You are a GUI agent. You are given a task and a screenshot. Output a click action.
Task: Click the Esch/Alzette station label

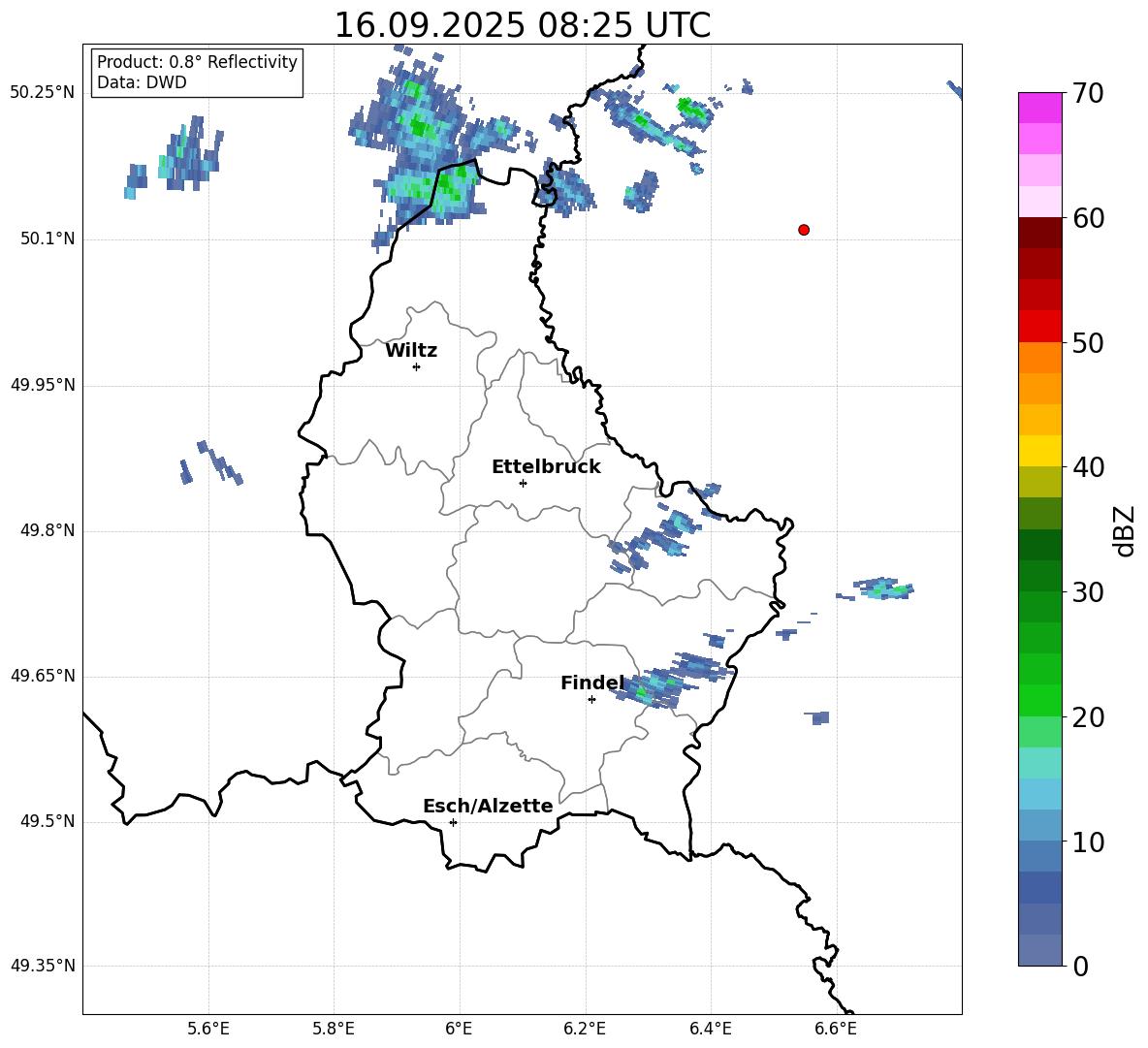pos(488,806)
